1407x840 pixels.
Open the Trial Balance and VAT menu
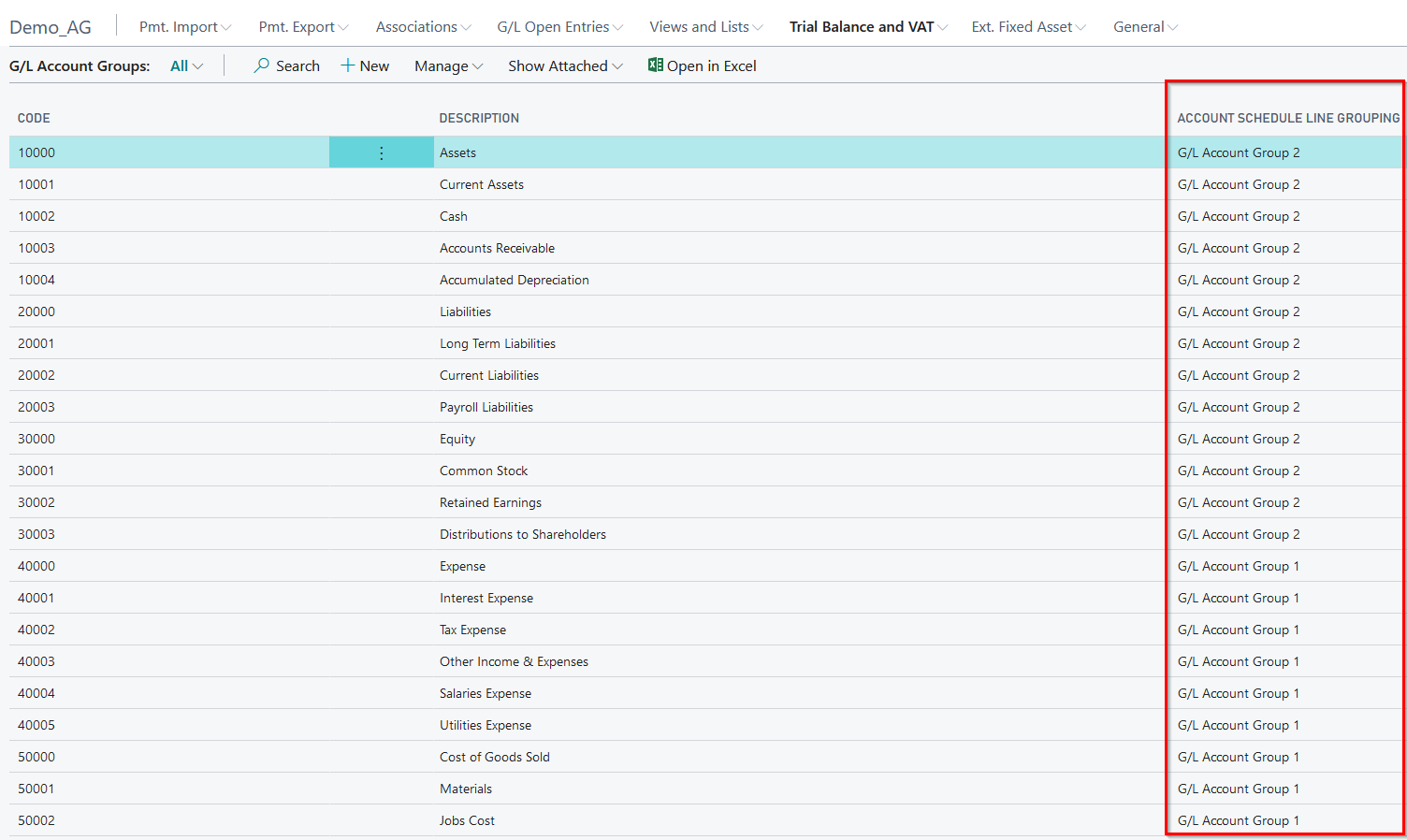pyautogui.click(x=867, y=27)
